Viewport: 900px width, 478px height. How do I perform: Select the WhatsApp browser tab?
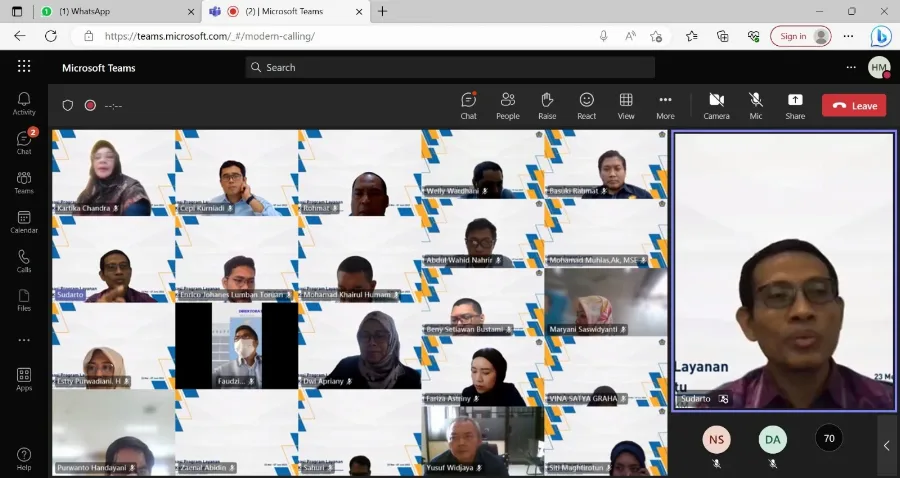(118, 11)
